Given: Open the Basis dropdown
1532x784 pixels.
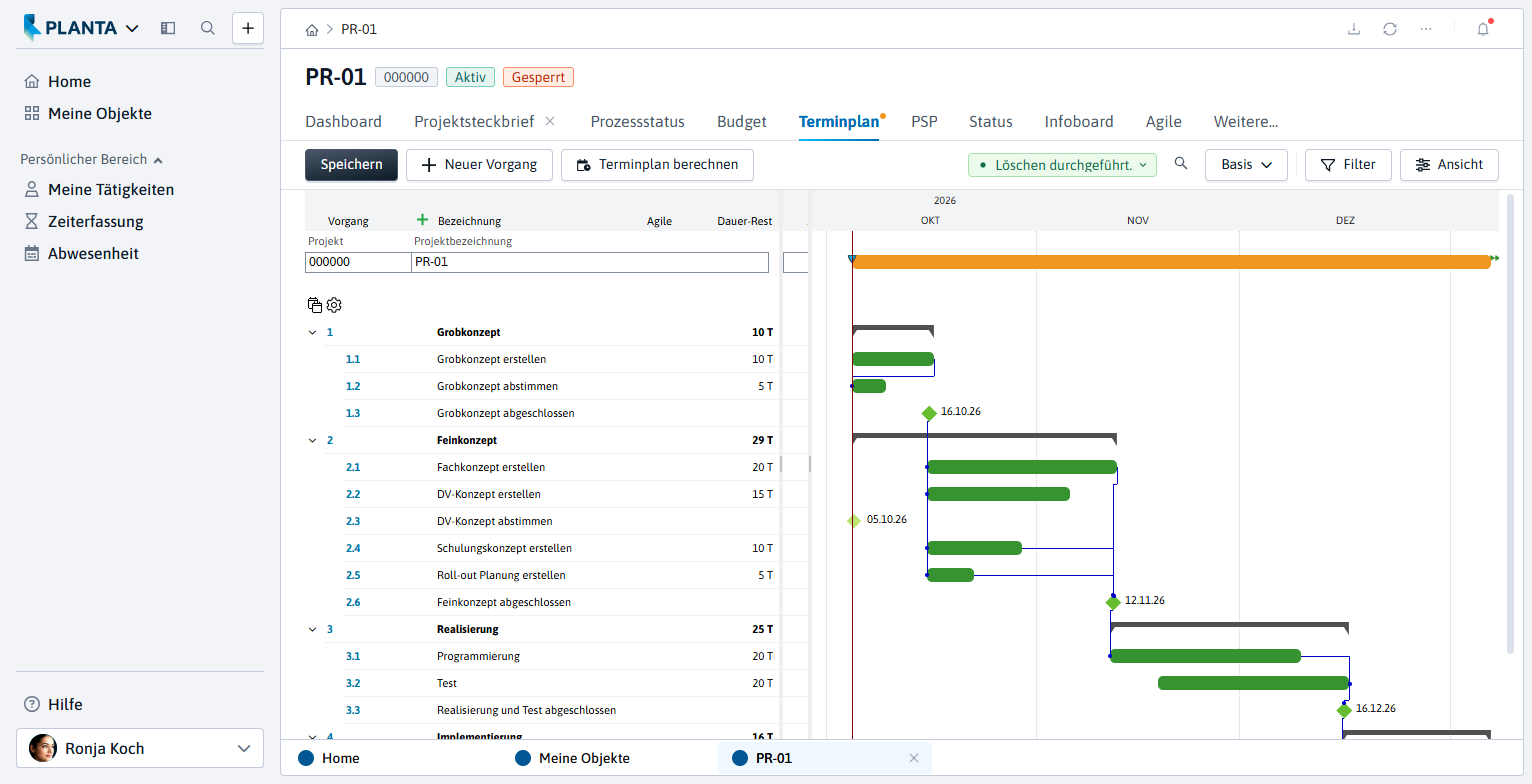Looking at the screenshot, I should pos(1246,165).
